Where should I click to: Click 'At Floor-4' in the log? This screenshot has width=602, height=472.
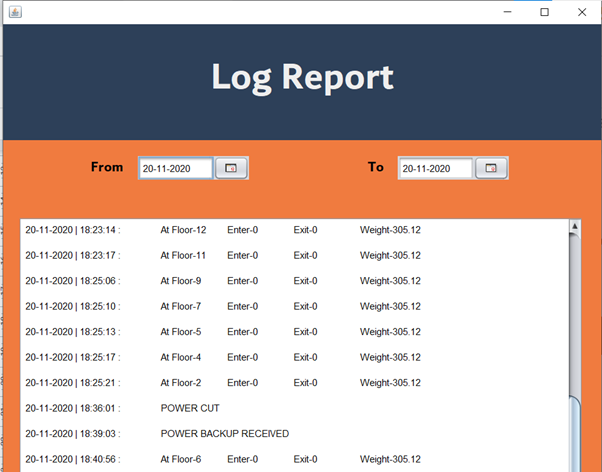coord(181,357)
